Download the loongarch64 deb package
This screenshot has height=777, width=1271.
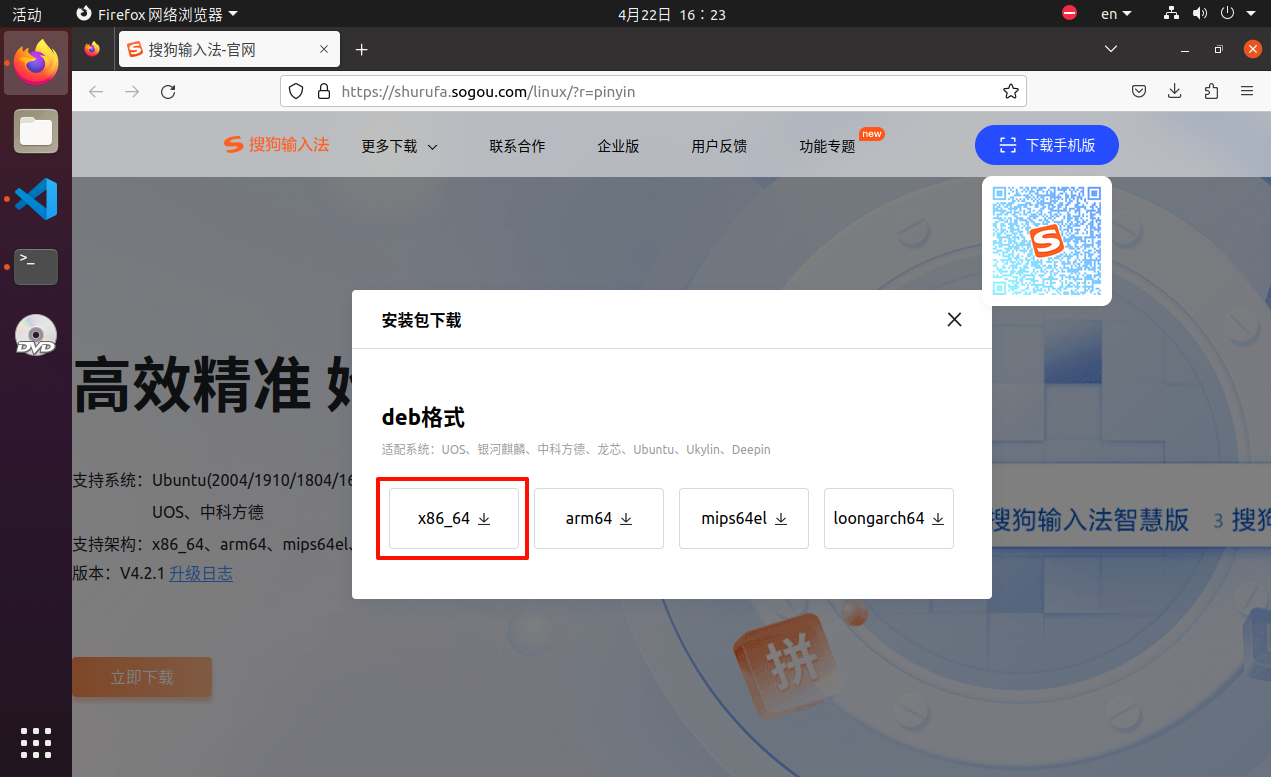click(x=889, y=518)
